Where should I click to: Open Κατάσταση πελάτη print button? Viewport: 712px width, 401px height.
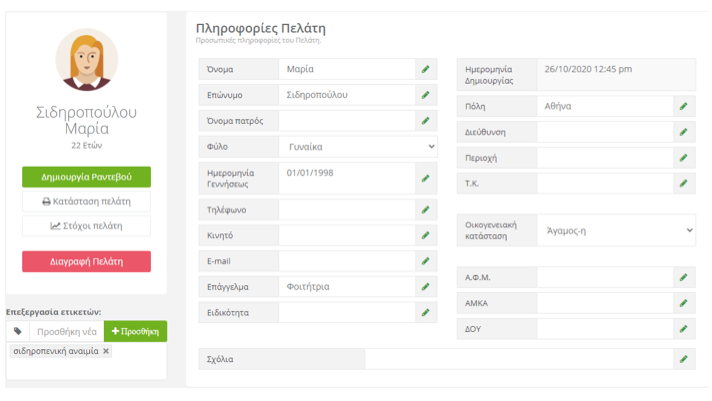point(86,201)
